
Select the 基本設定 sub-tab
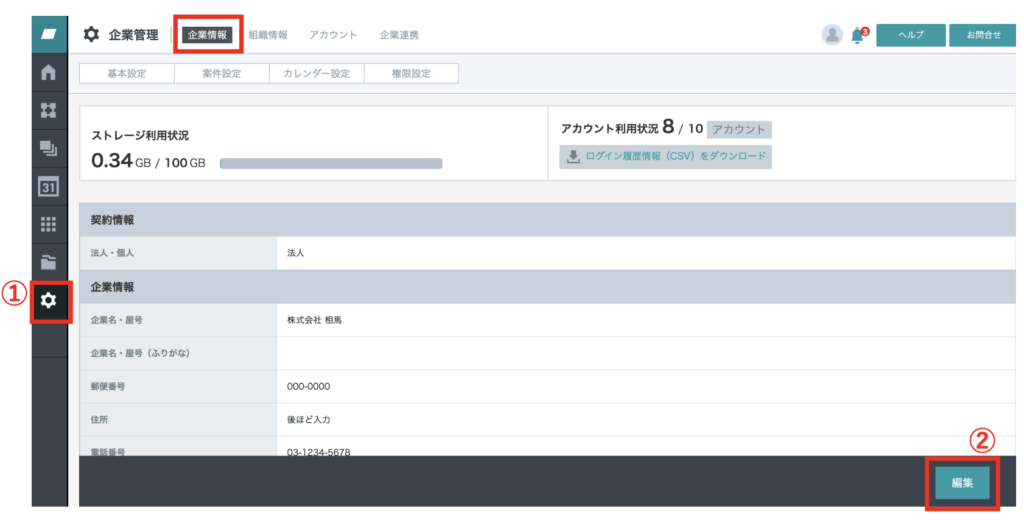coord(127,74)
